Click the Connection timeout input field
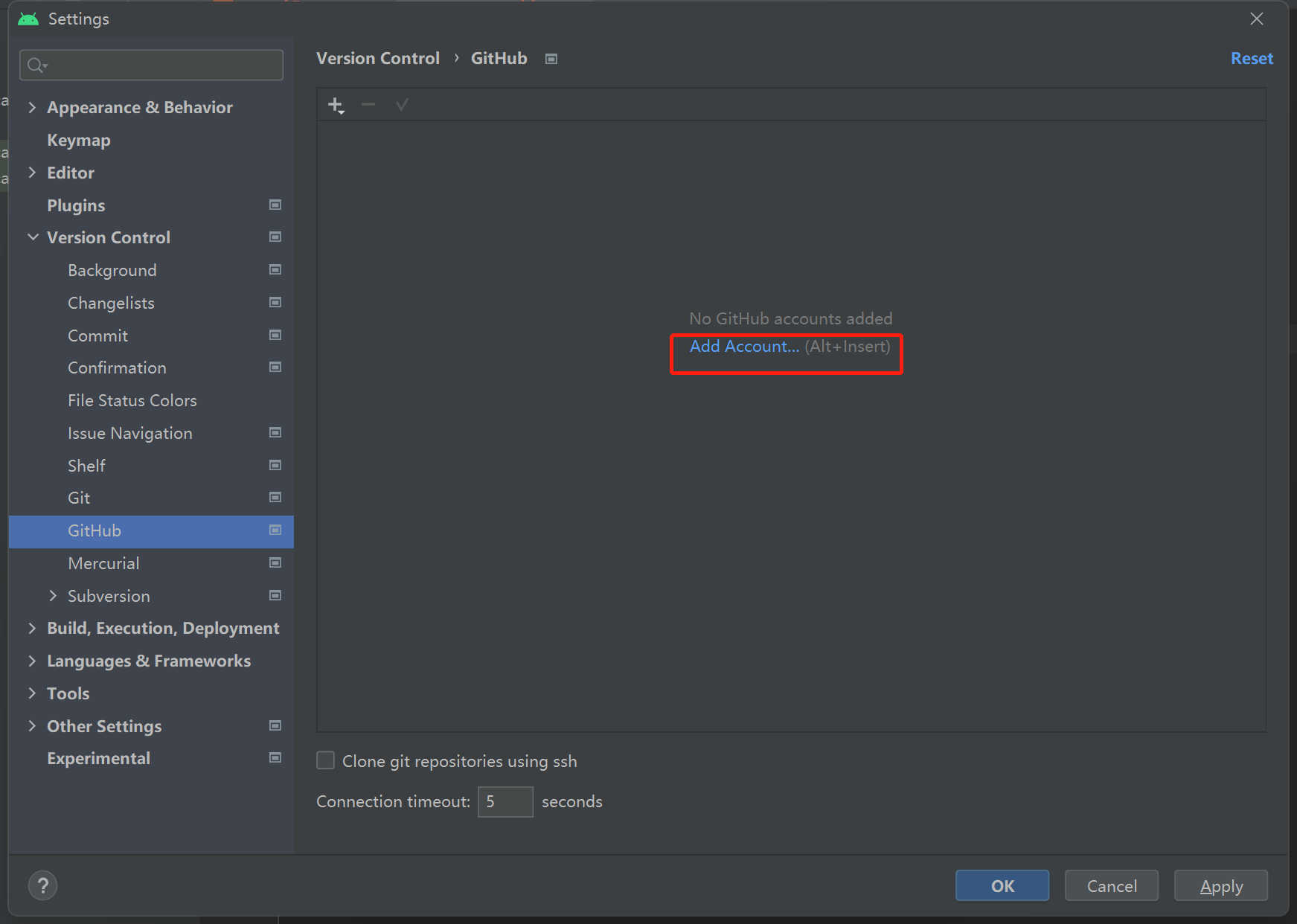This screenshot has width=1297, height=924. click(x=505, y=802)
